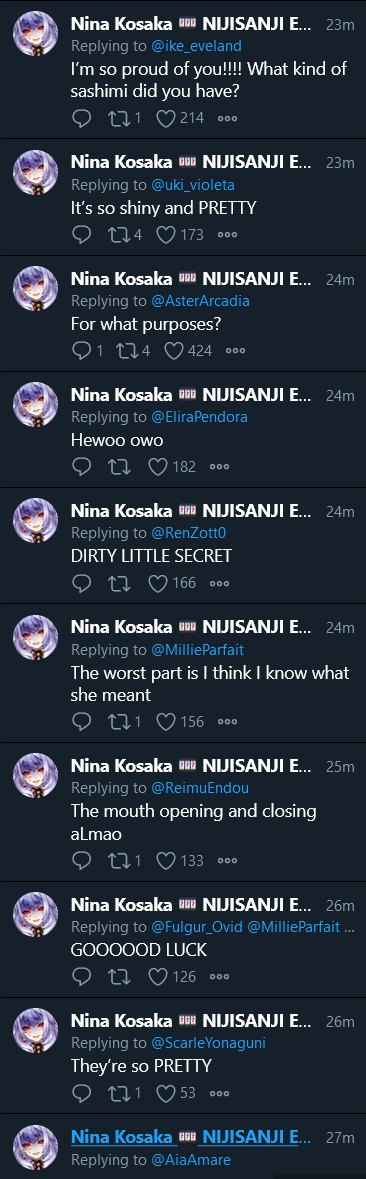Image resolution: width=366 pixels, height=1179 pixels.
Task: Open the @AsterArcadia mention link
Action: pos(200,301)
